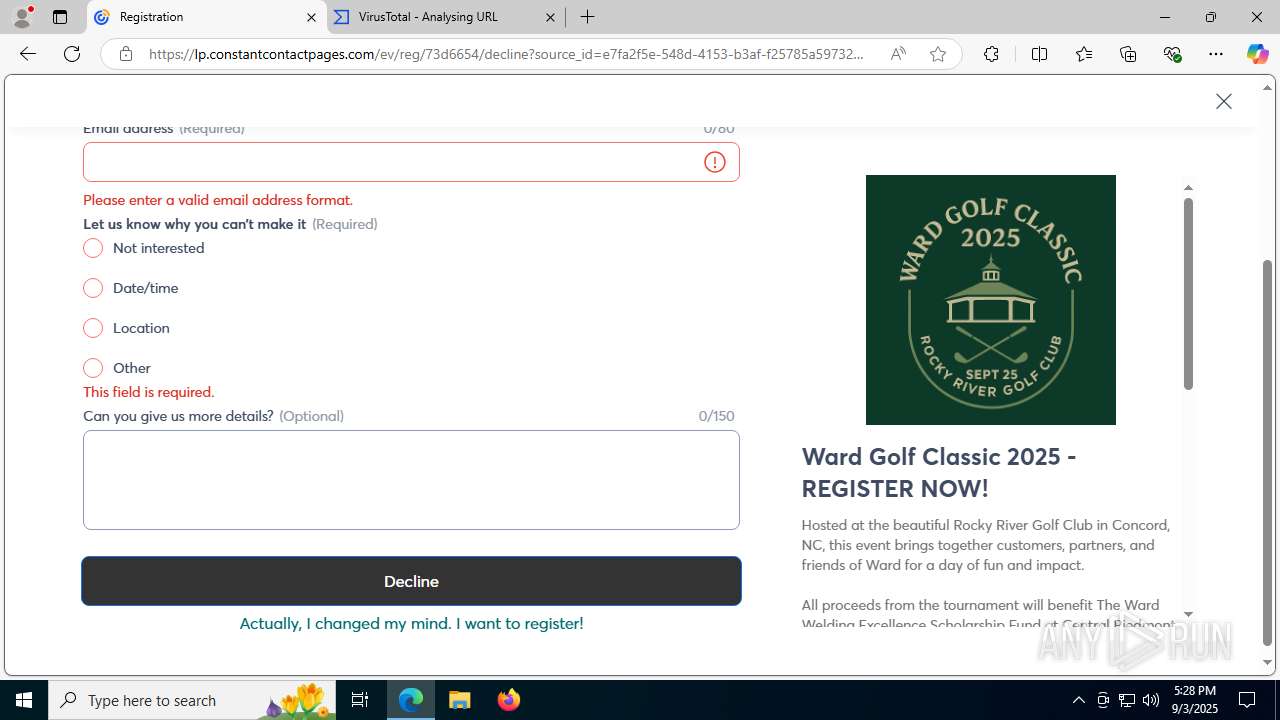Show hidden system tray icons

point(1078,700)
